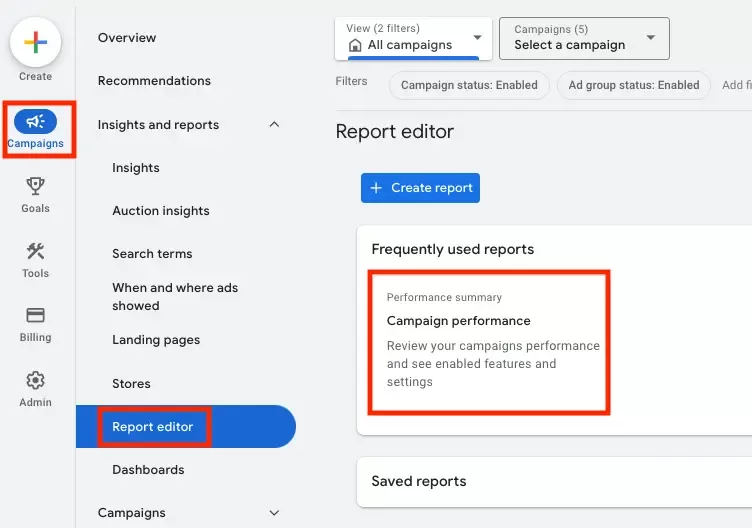The width and height of the screenshot is (752, 528).
Task: Click the home icon beside All campaigns
Action: coord(355,45)
